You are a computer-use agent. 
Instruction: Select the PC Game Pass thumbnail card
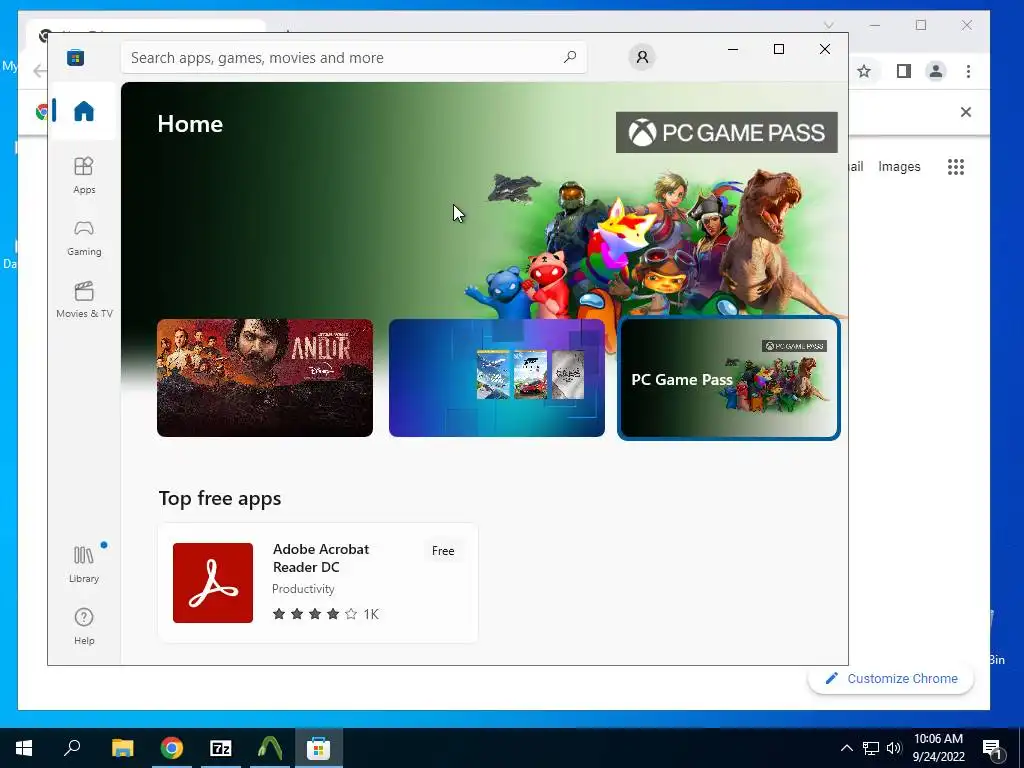pyautogui.click(x=729, y=378)
